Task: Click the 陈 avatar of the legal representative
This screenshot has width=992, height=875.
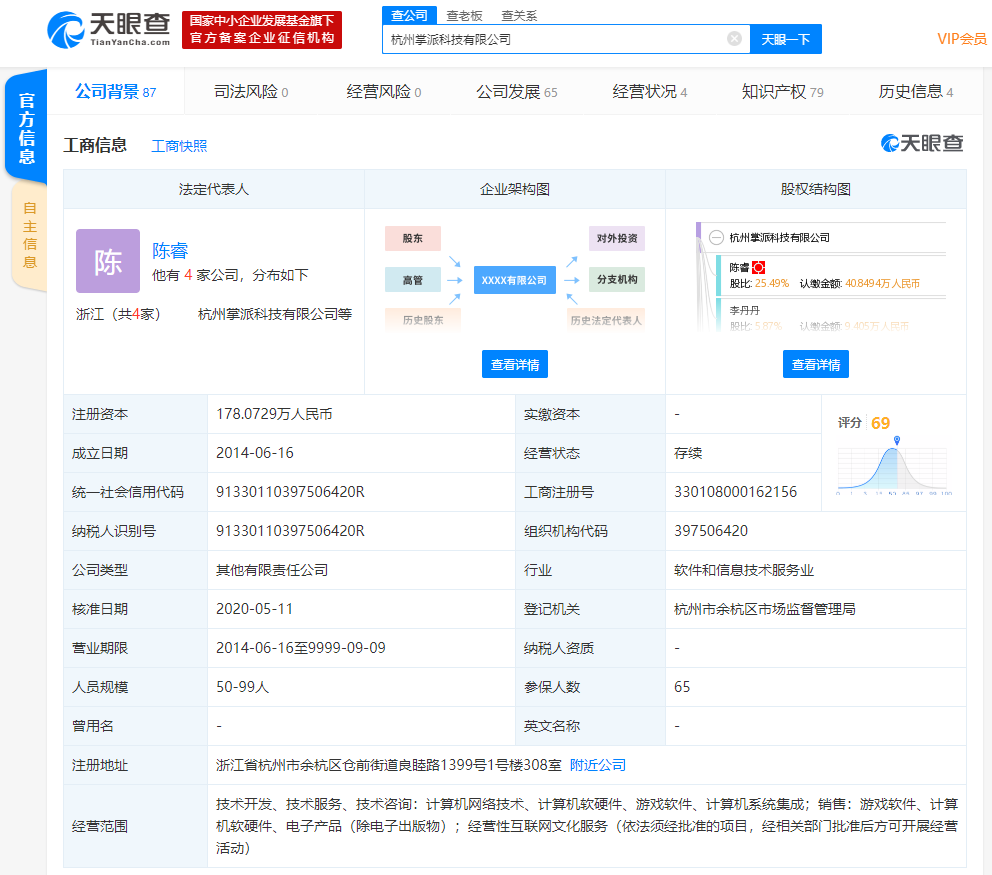Action: click(x=107, y=260)
